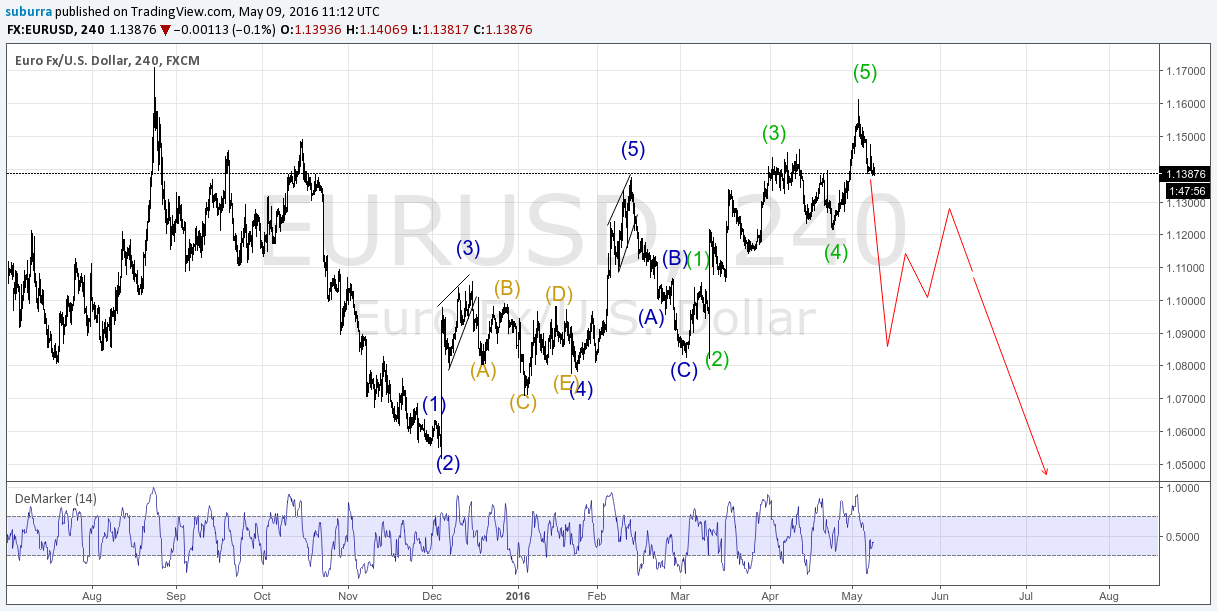Select the blue (3) wave label

click(x=469, y=248)
